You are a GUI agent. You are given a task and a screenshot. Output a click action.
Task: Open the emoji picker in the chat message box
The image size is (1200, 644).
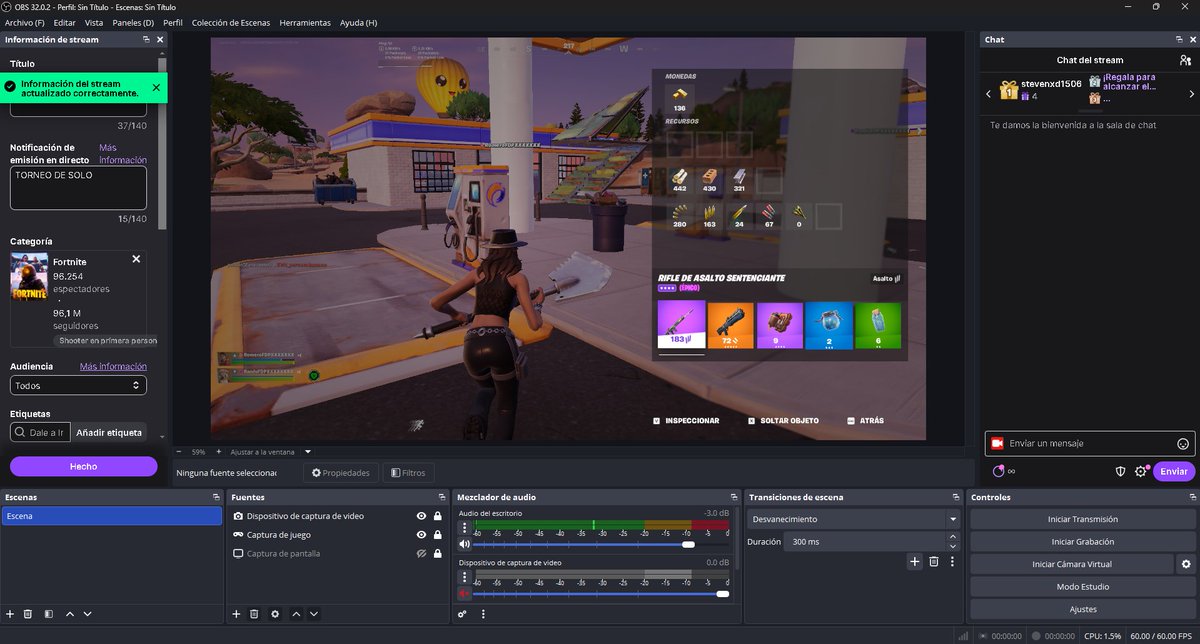click(x=1183, y=443)
